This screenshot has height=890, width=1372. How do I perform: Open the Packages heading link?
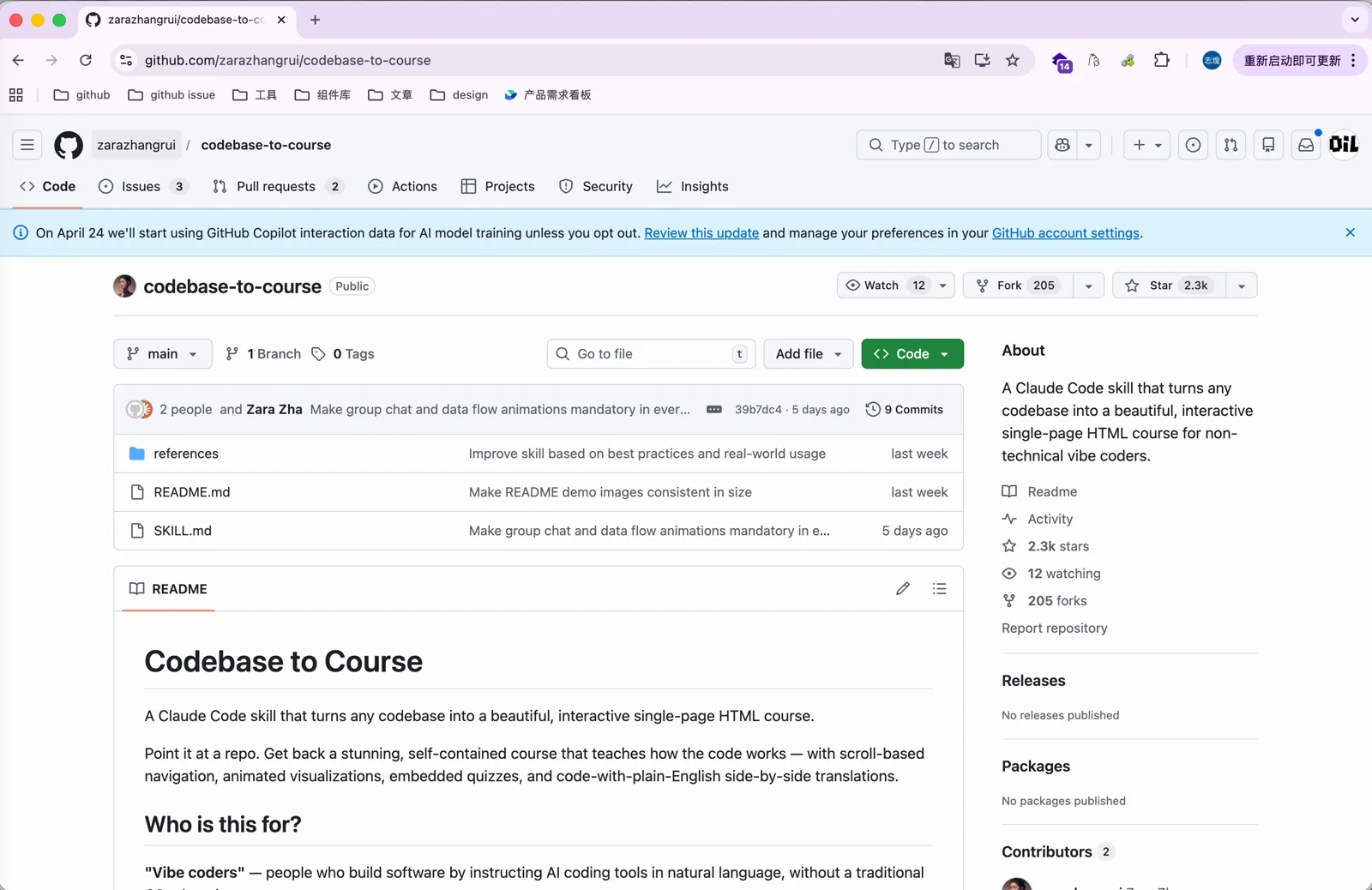click(x=1036, y=767)
